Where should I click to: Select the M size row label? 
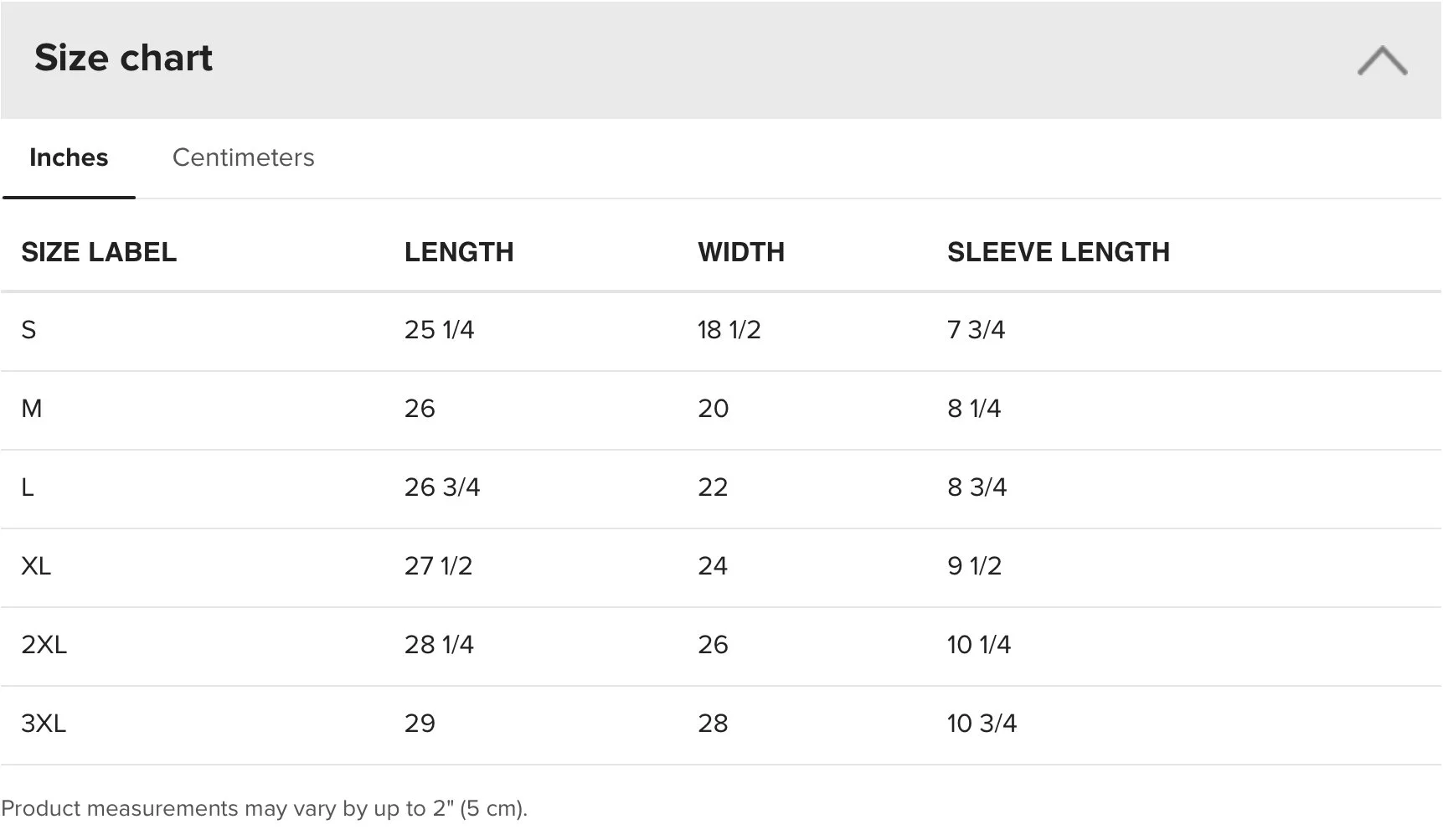pyautogui.click(x=31, y=409)
